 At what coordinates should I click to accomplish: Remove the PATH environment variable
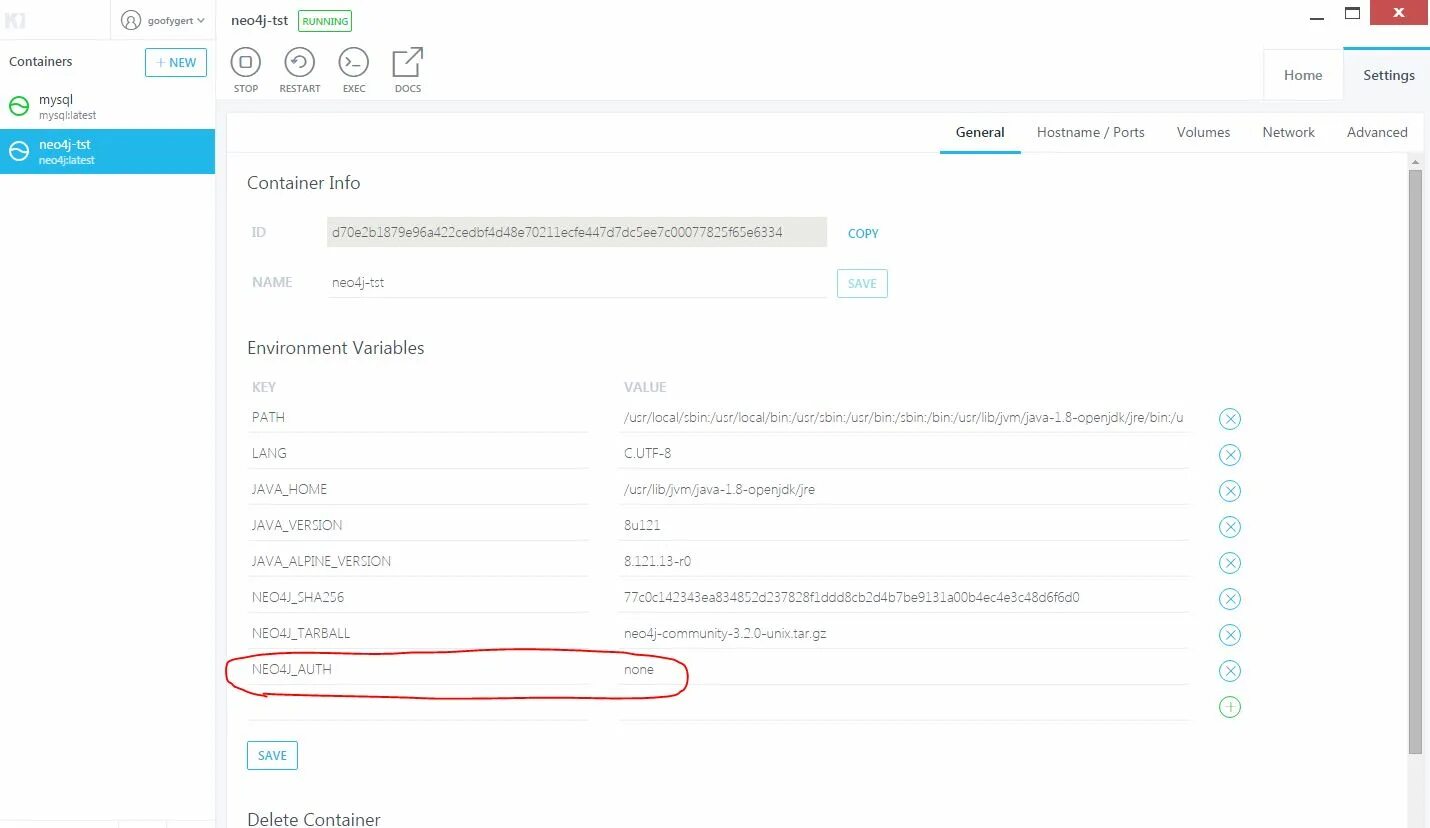1230,419
